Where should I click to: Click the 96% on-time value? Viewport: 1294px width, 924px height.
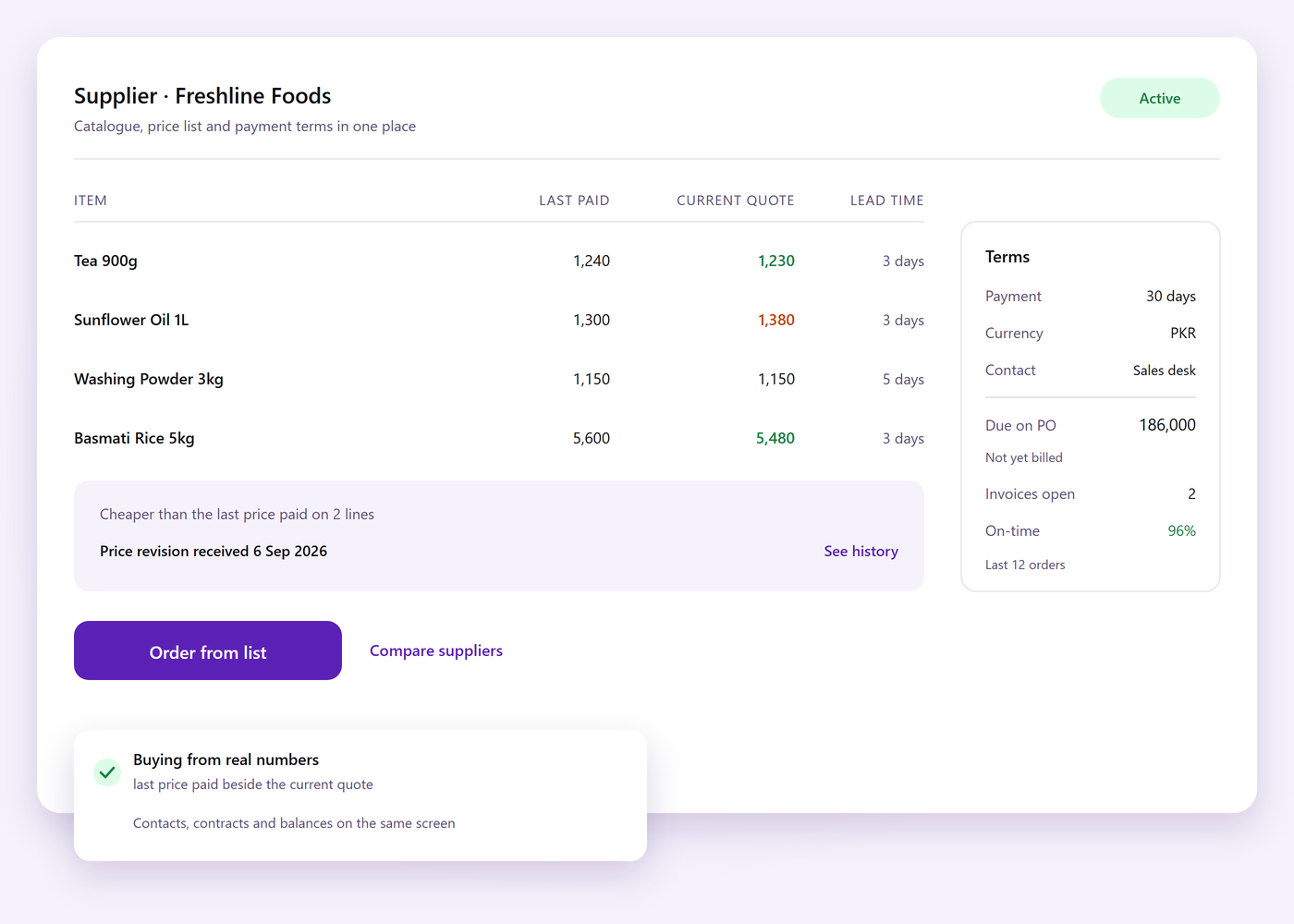point(1182,530)
